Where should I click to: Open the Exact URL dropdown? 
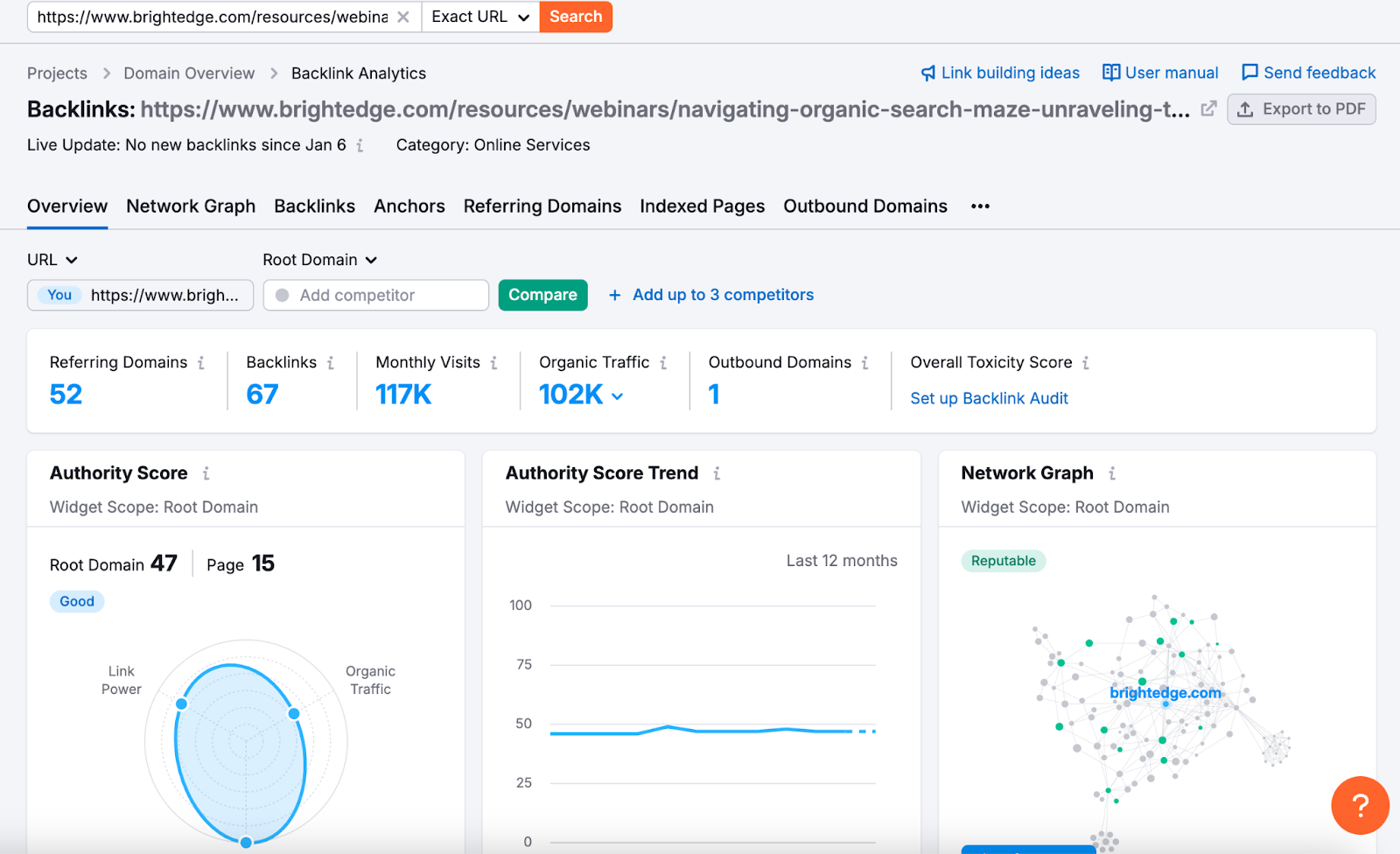pos(480,17)
